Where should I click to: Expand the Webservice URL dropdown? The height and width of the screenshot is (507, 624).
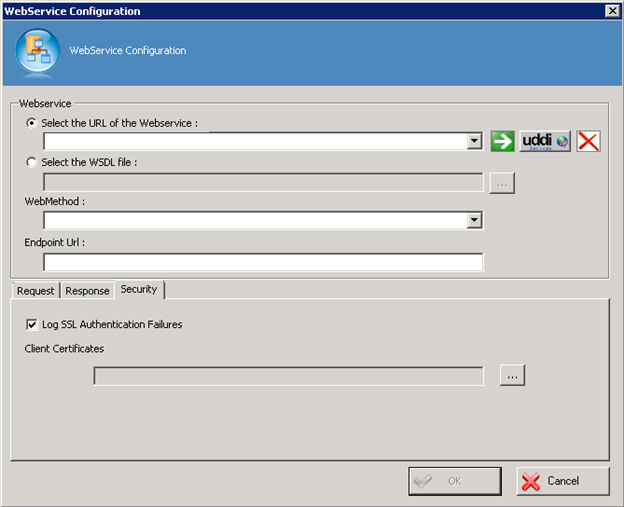474,142
